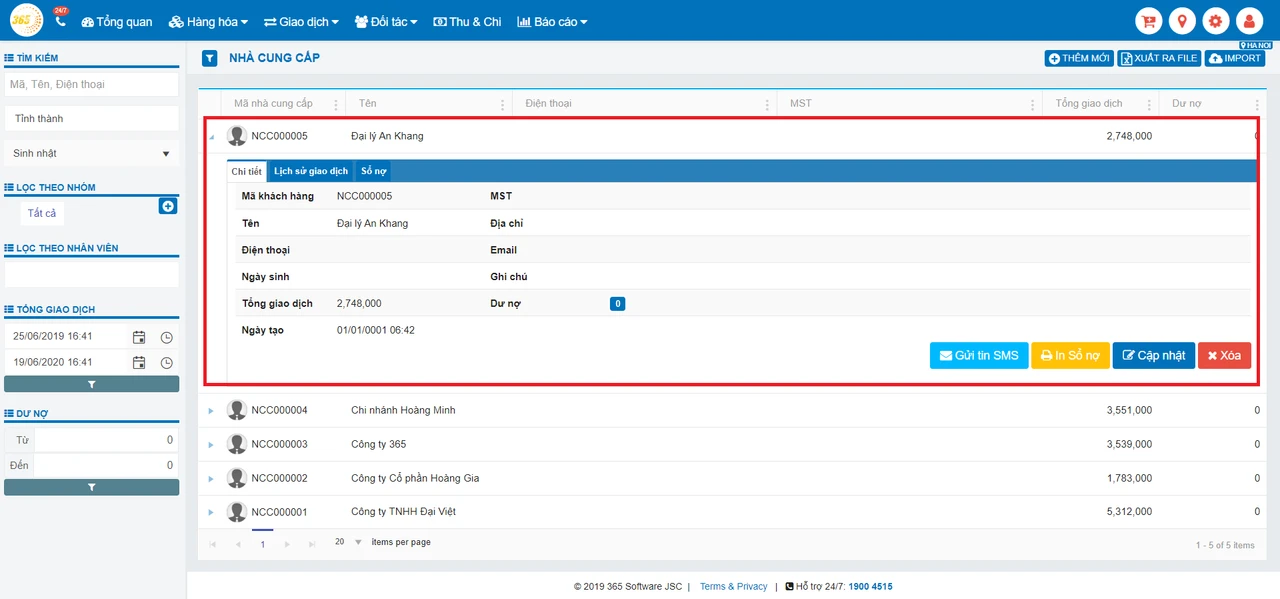The image size is (1280, 599).
Task: Open calendar picker for 25/06/2019 date
Action: 139,337
